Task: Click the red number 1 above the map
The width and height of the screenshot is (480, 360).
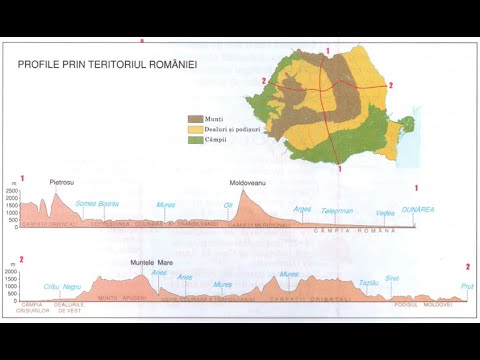Action: pyautogui.click(x=328, y=51)
